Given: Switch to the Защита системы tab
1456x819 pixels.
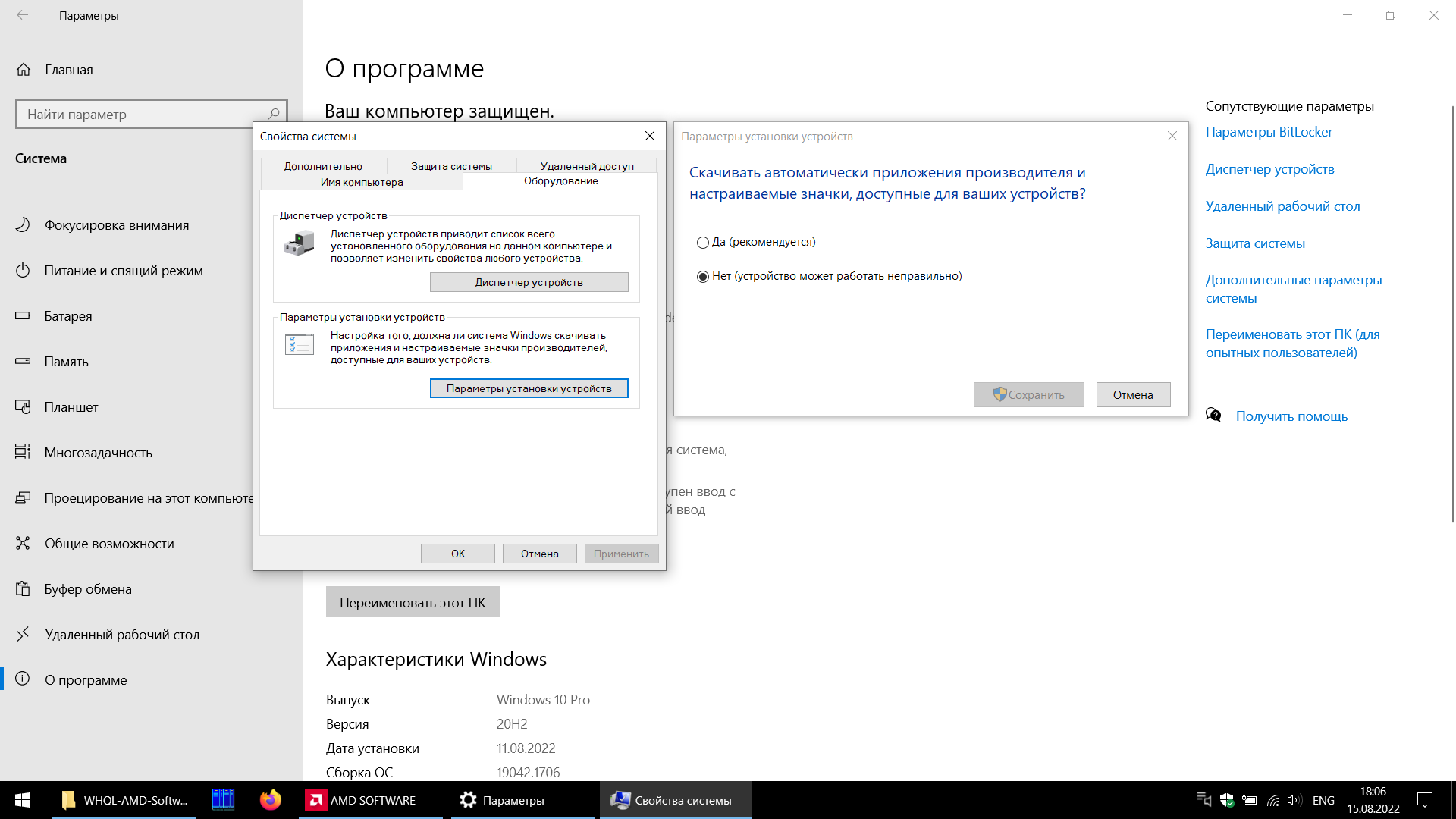Looking at the screenshot, I should pos(451,166).
